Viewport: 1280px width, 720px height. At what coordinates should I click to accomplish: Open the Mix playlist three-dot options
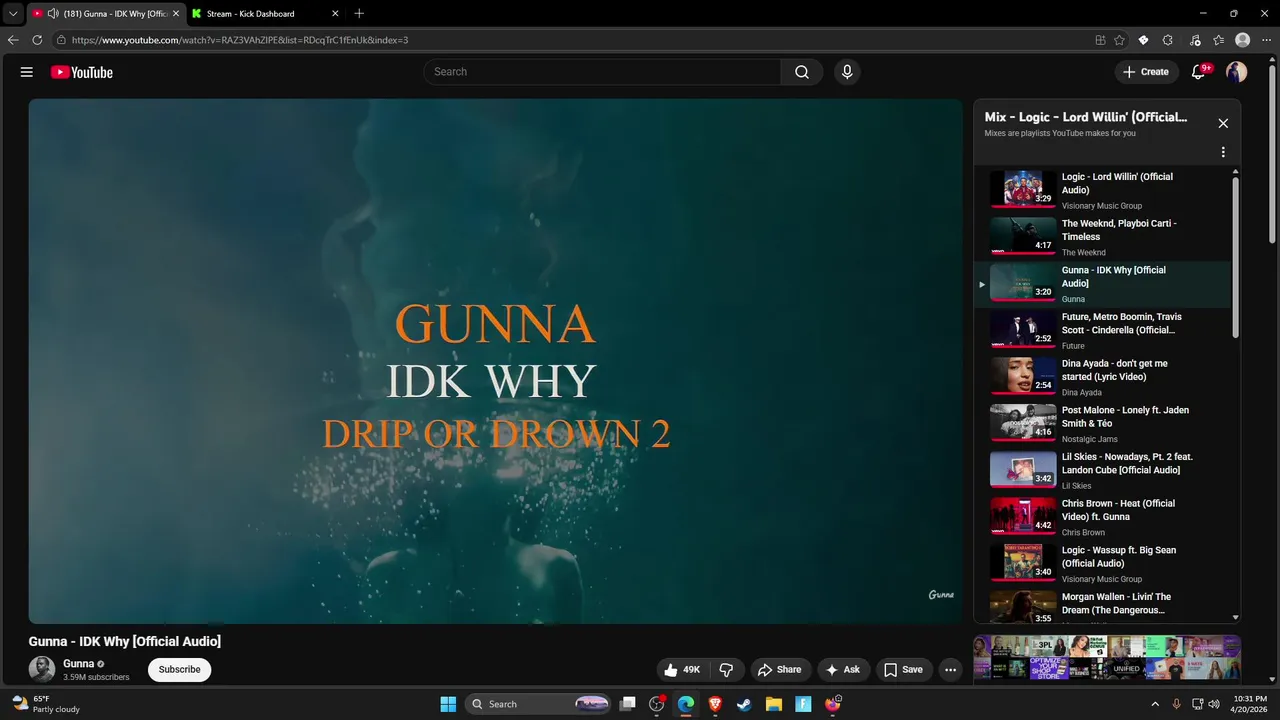[1223, 152]
